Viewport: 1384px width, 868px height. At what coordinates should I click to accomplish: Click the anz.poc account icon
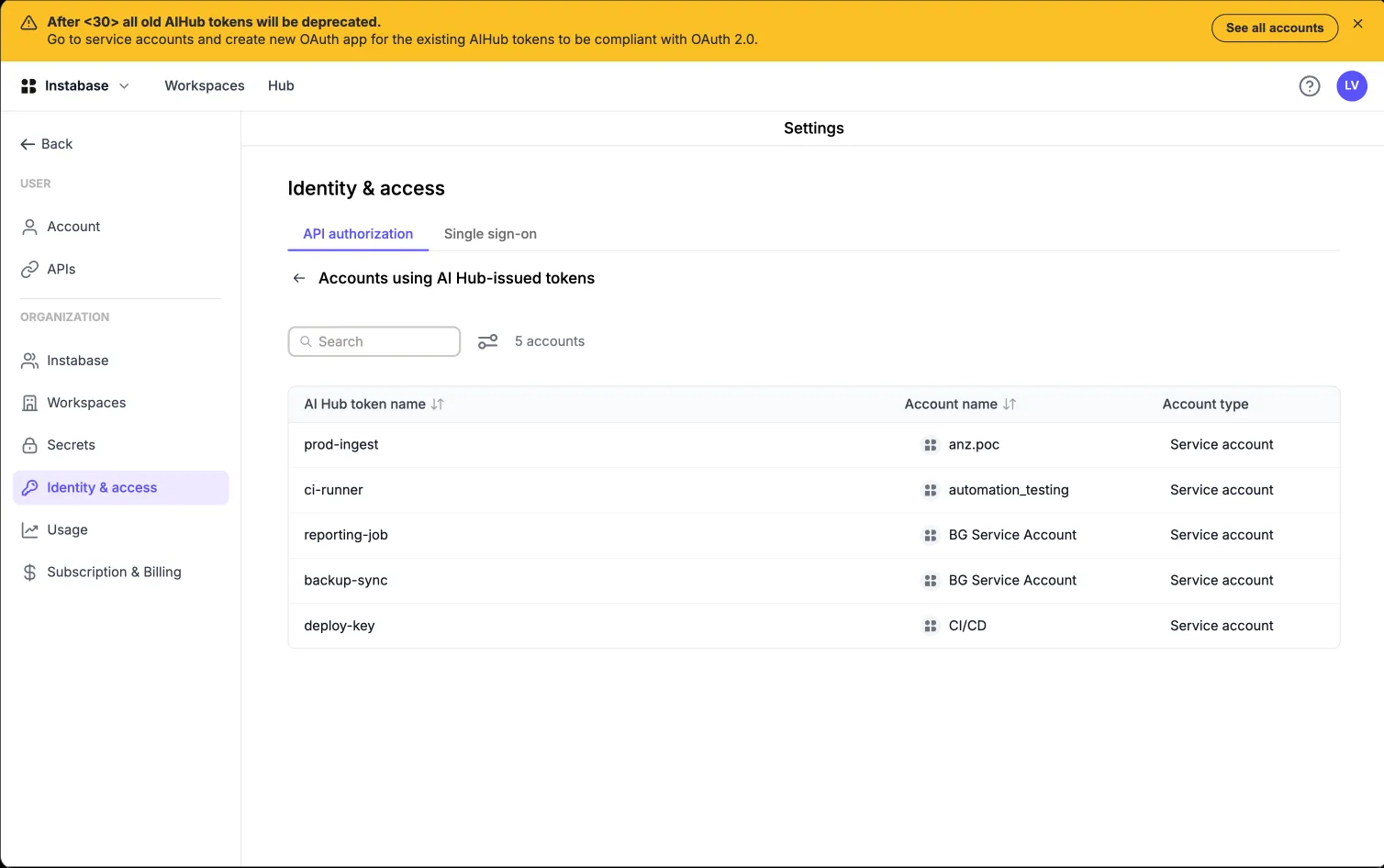[930, 445]
